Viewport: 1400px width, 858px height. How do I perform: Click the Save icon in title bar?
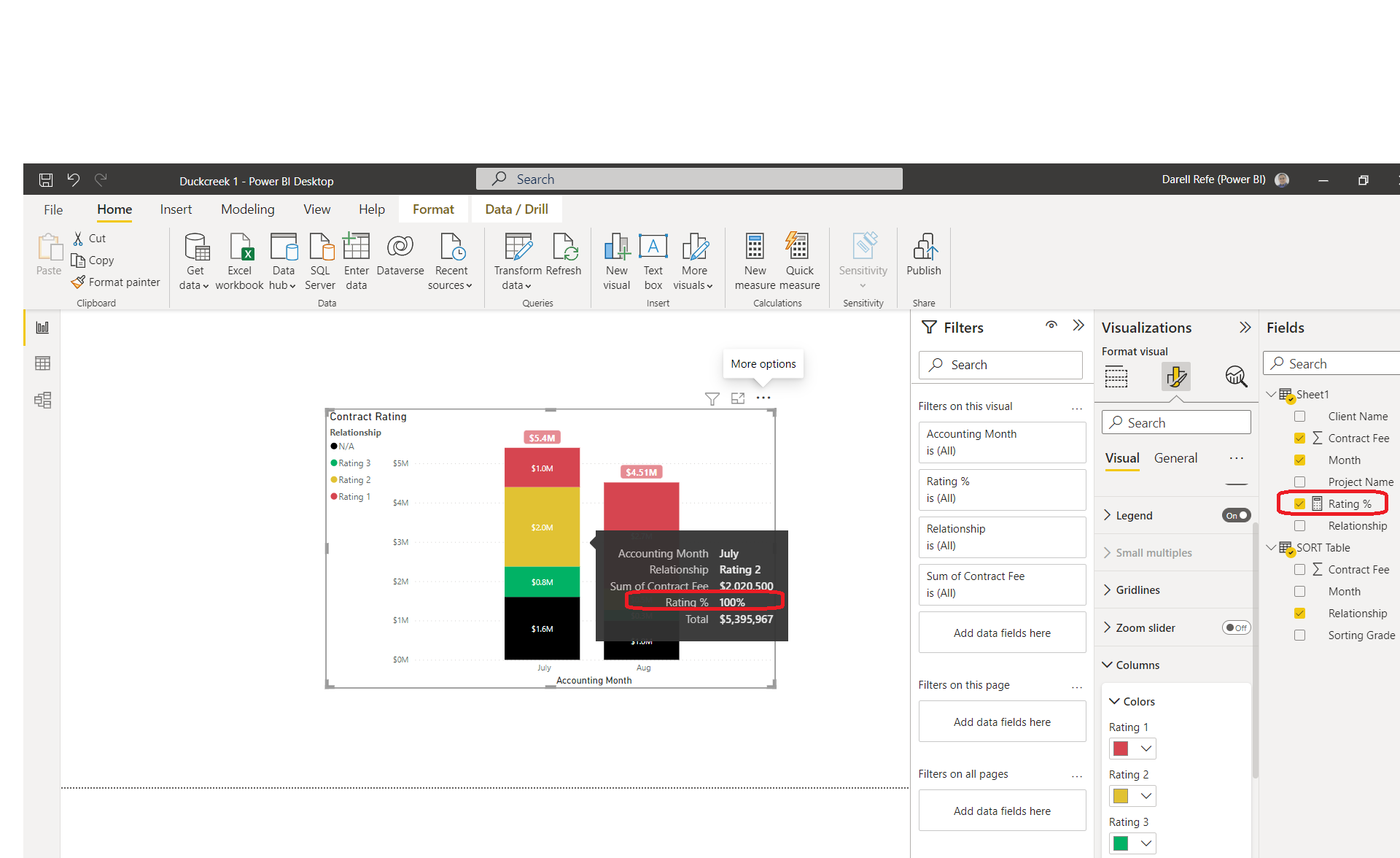(46, 179)
